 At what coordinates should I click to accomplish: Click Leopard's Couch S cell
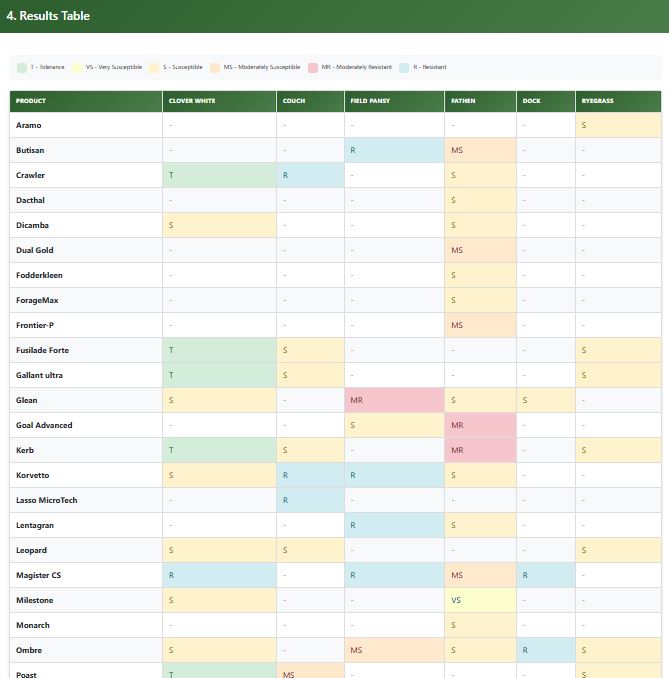[x=310, y=550]
